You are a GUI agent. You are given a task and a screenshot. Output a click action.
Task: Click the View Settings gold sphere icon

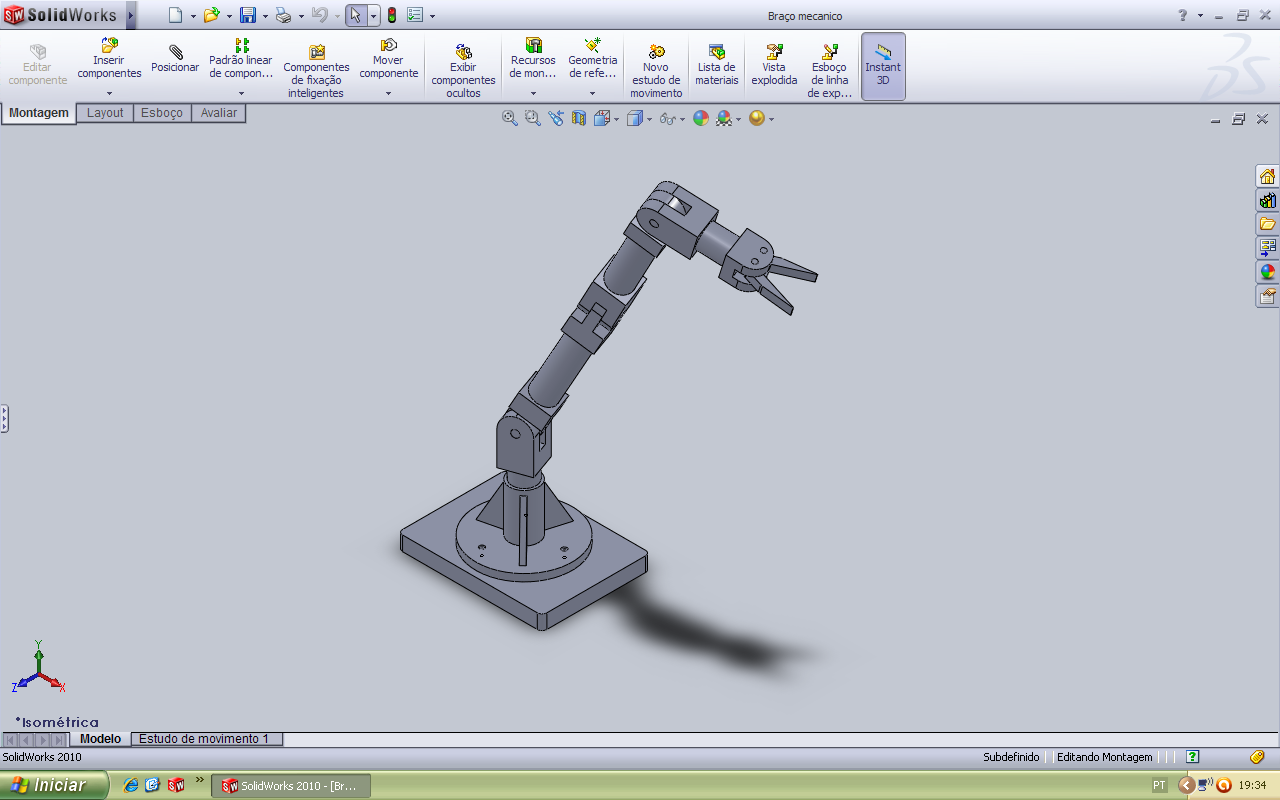(757, 118)
